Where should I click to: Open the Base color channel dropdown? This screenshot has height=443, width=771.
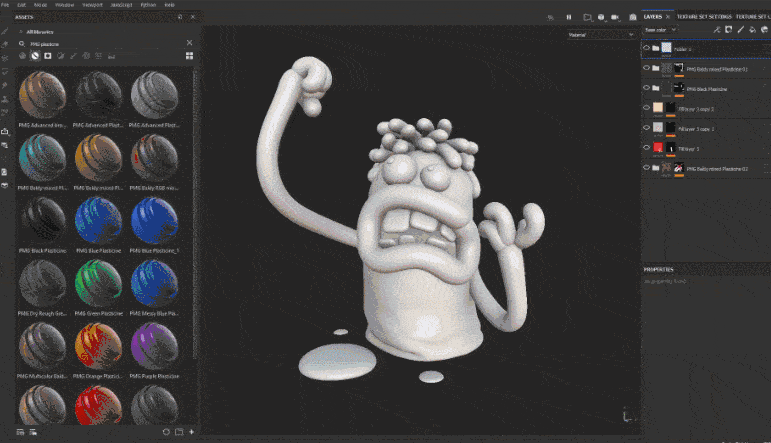(x=660, y=30)
